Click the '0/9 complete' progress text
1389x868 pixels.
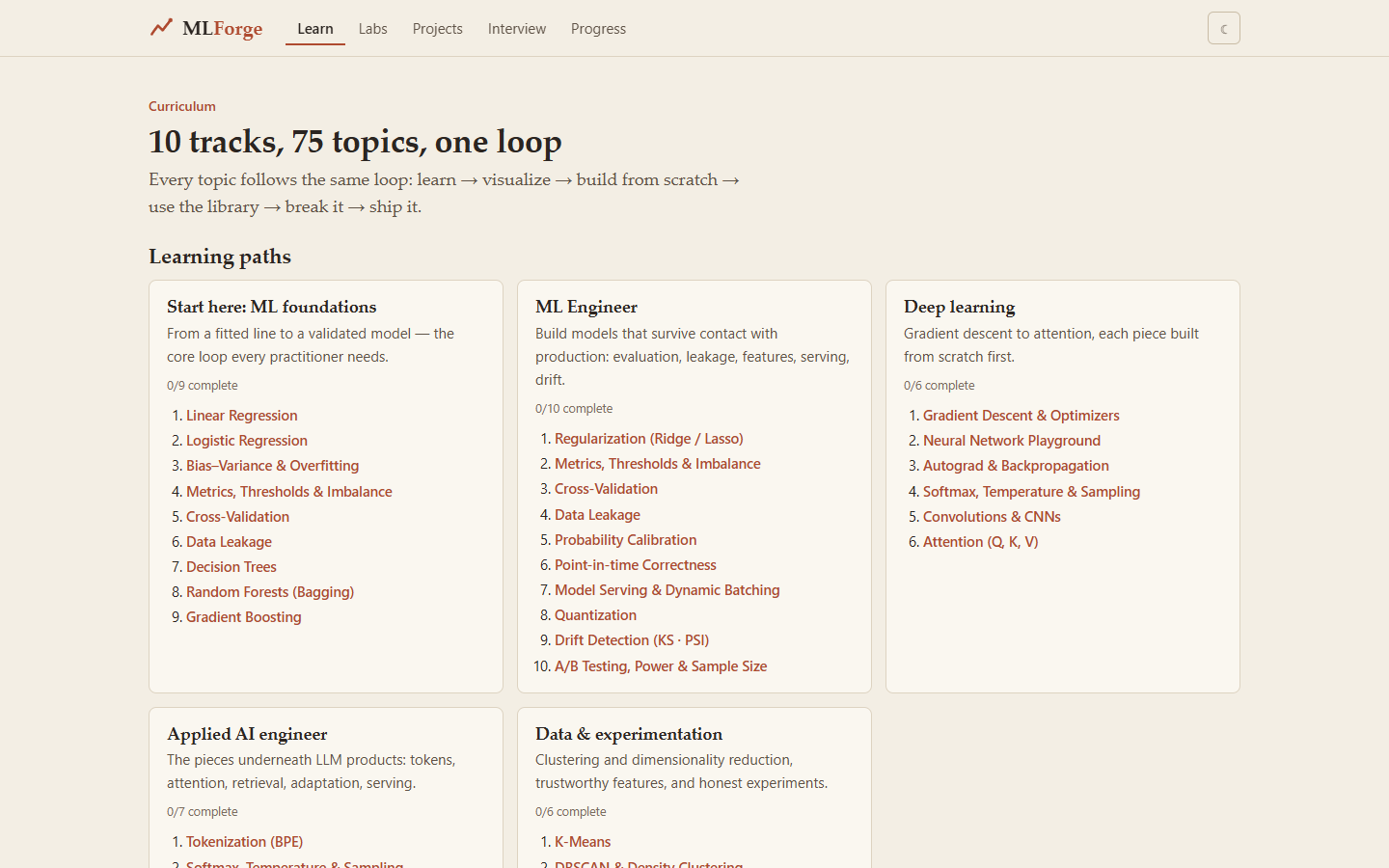[x=203, y=386]
